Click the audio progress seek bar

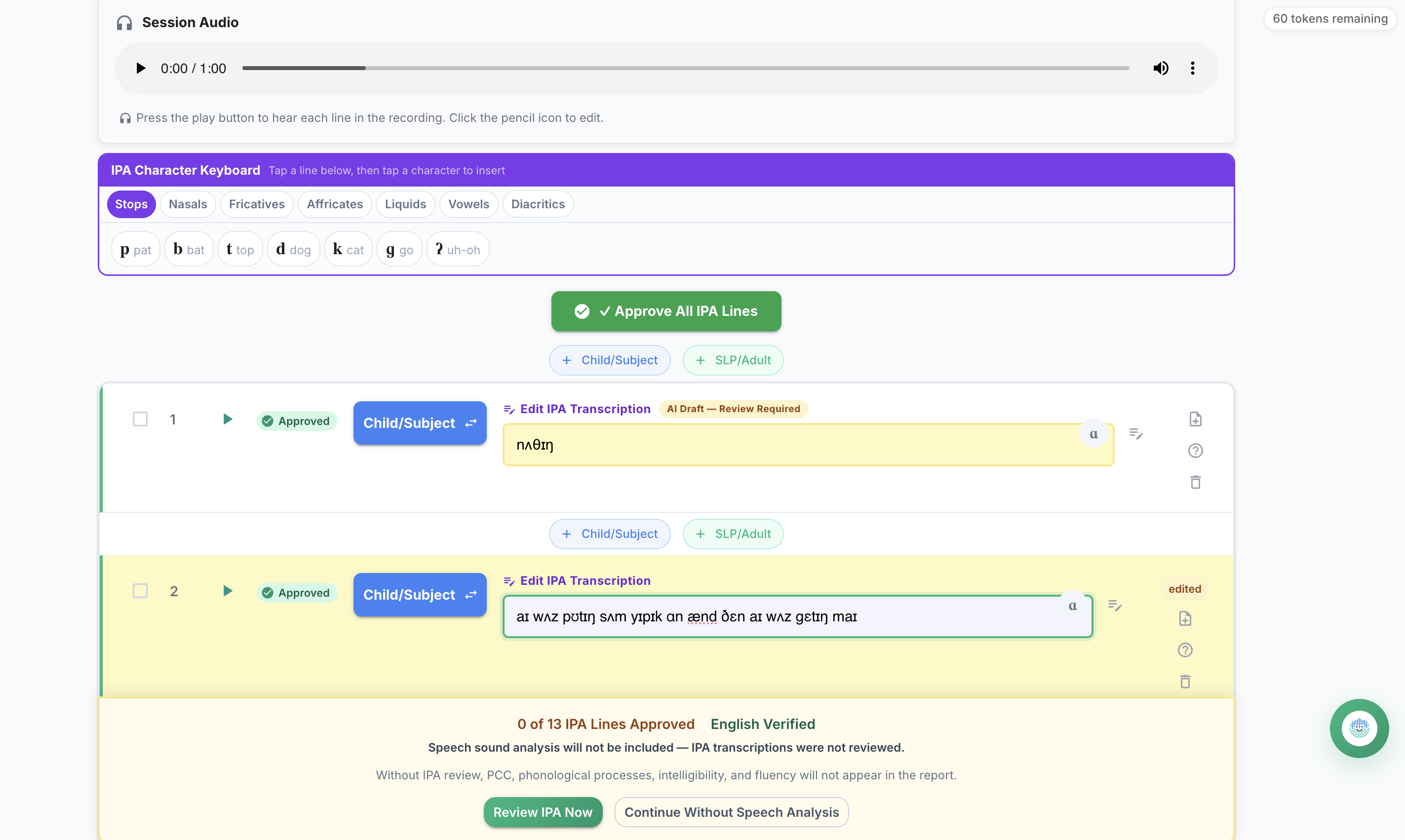[685, 69]
